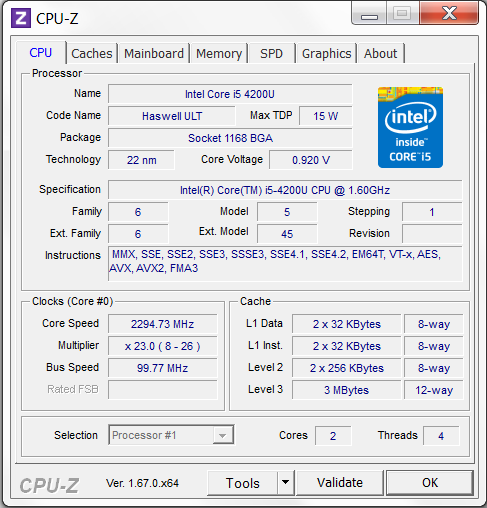Open the Processor #1 selection dropdown

point(171,435)
